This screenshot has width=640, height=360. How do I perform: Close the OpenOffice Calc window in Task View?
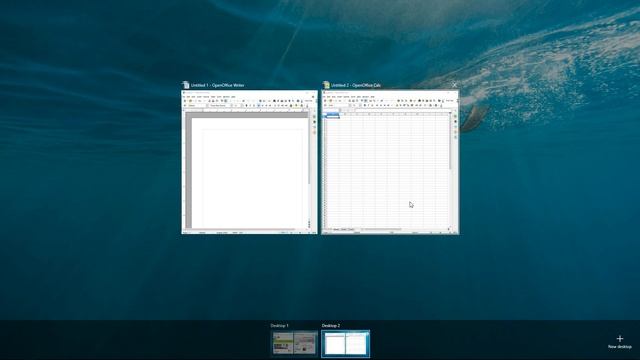click(454, 85)
